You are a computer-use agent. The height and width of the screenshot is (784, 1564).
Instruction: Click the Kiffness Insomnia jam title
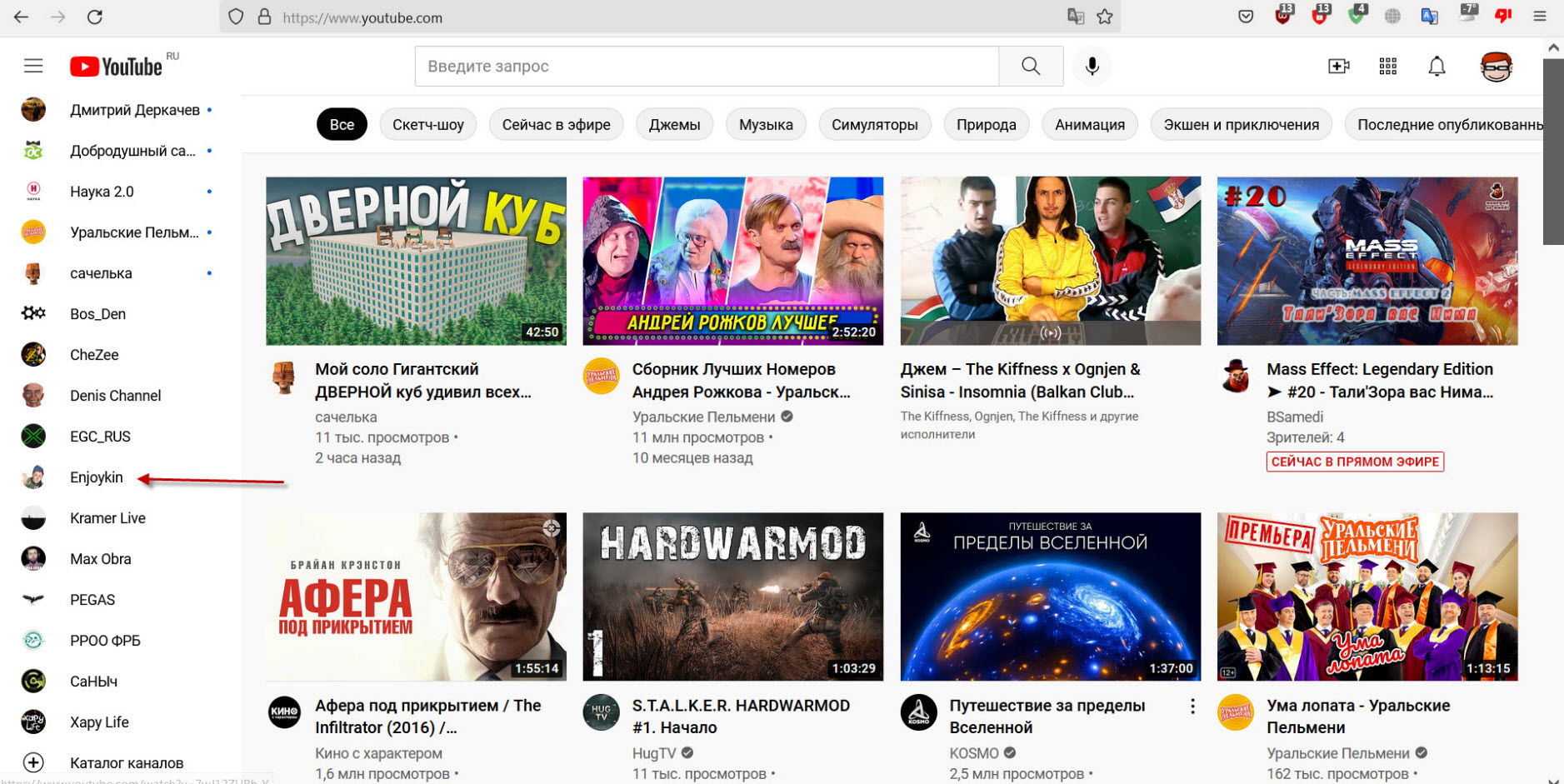[1020, 381]
